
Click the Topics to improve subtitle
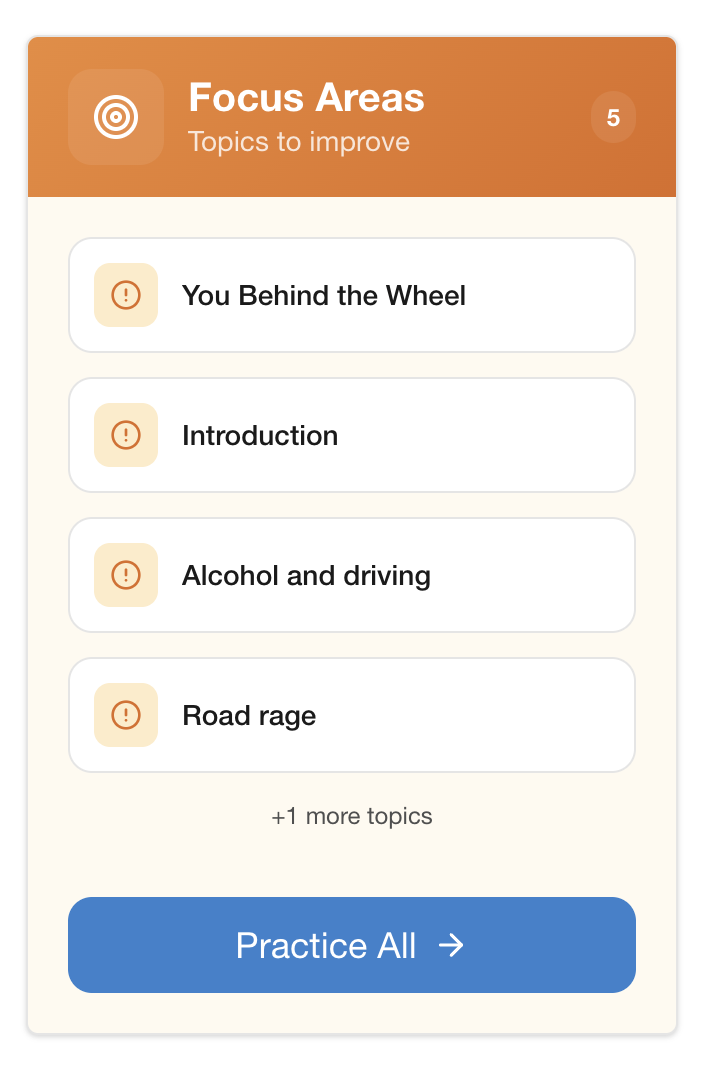pyautogui.click(x=299, y=142)
